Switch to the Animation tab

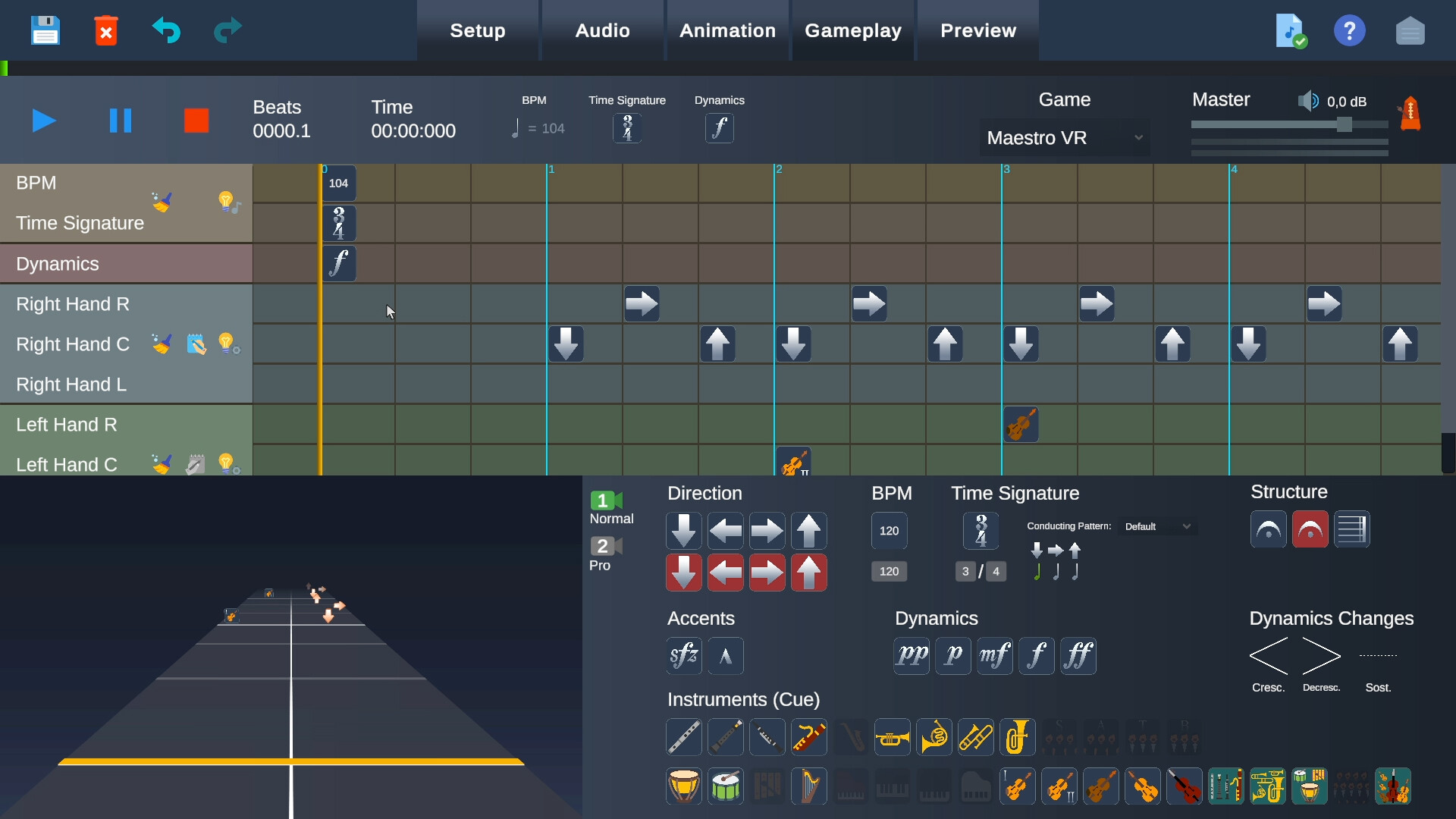726,30
